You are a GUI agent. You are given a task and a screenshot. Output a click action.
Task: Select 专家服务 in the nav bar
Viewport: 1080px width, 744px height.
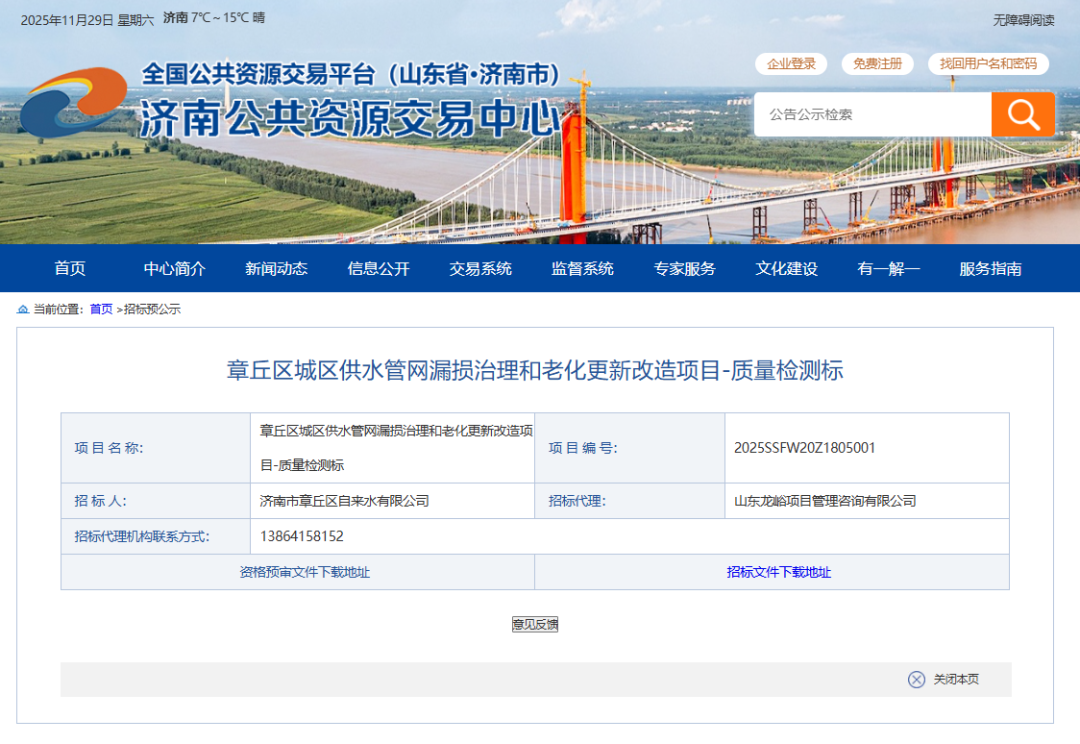tap(684, 268)
